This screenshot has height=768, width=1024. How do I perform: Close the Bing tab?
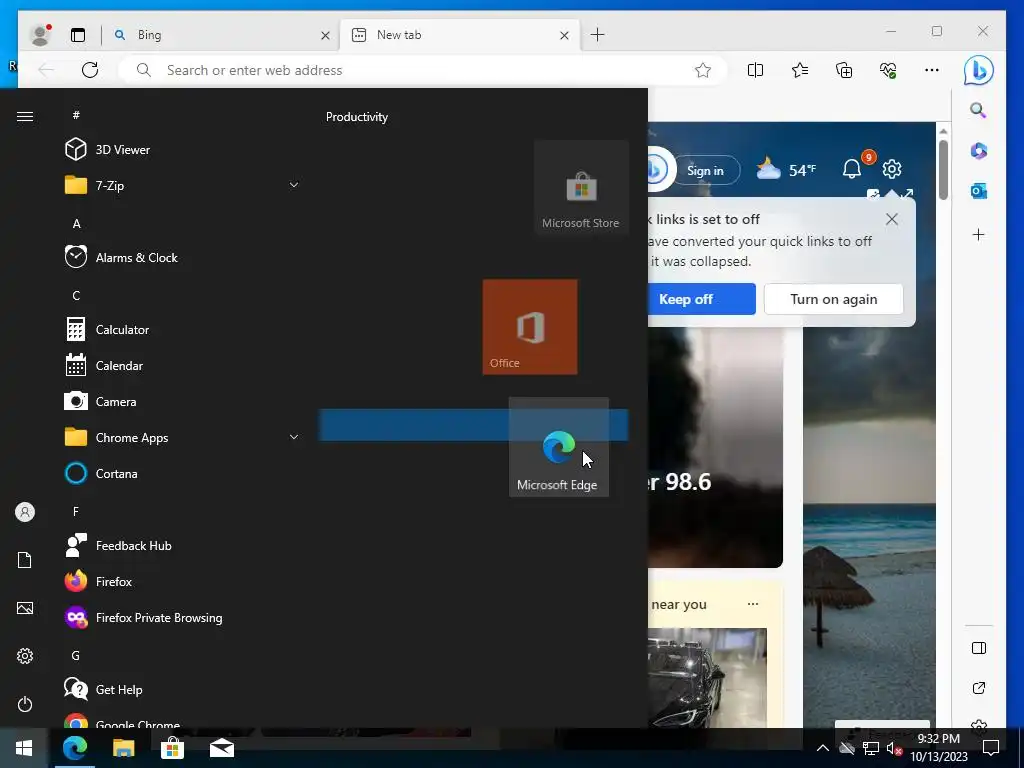[325, 35]
